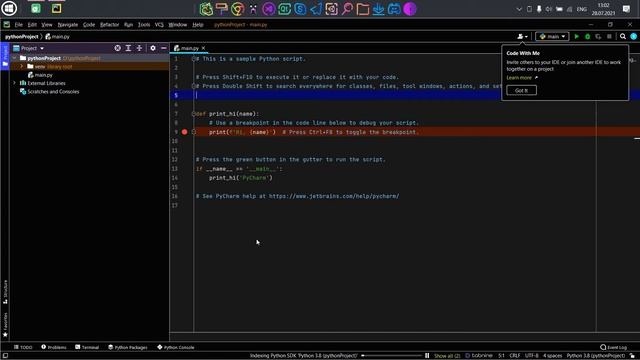Toggle the breakpoint on line 9
Image resolution: width=640 pixels, height=360 pixels.
tap(184, 132)
